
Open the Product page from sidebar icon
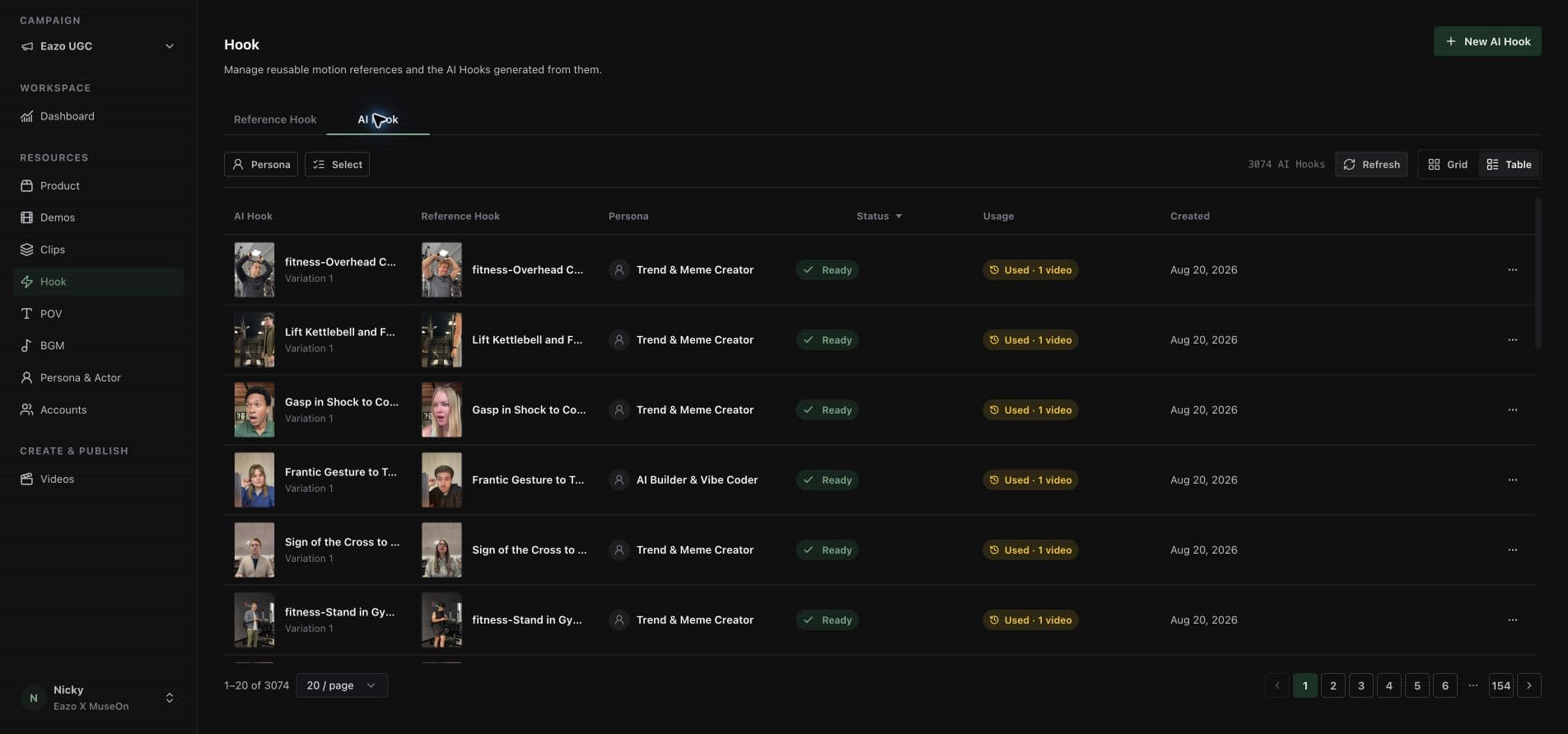click(26, 186)
